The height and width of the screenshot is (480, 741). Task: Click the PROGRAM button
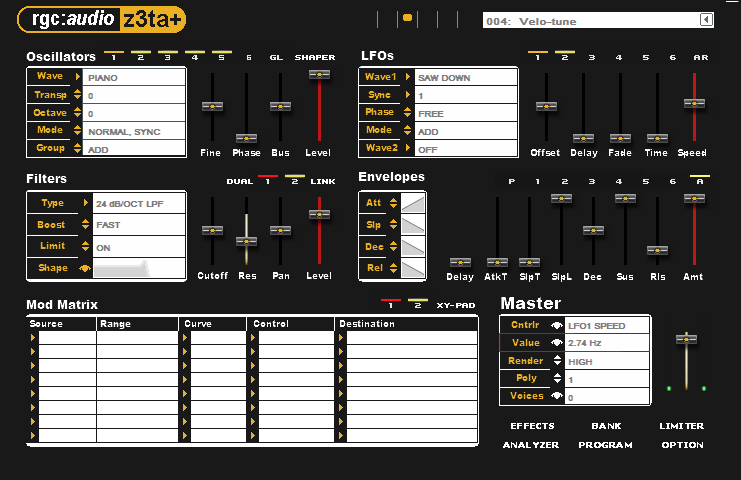[605, 445]
